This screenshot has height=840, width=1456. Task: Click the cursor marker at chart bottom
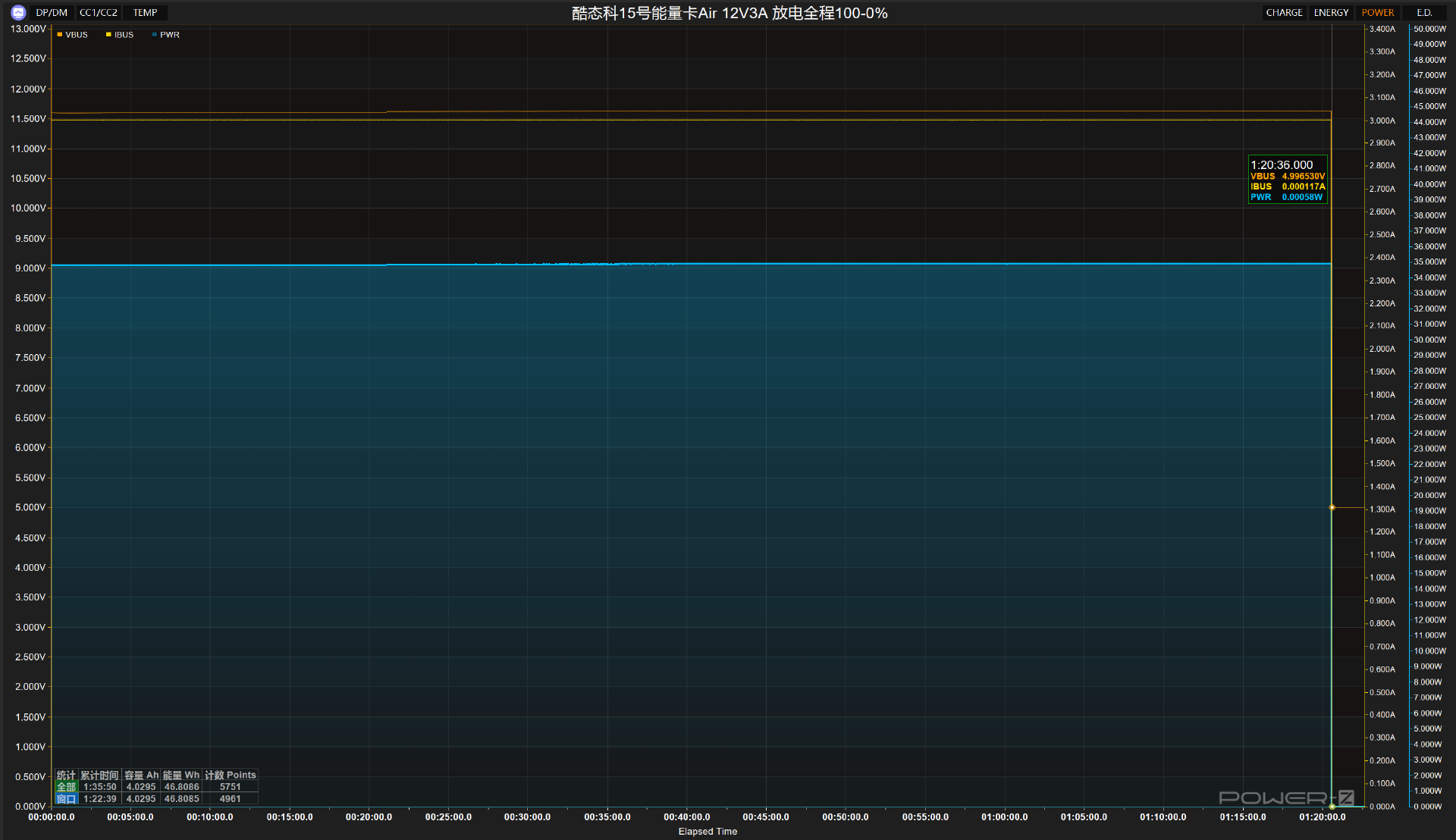coord(1332,807)
